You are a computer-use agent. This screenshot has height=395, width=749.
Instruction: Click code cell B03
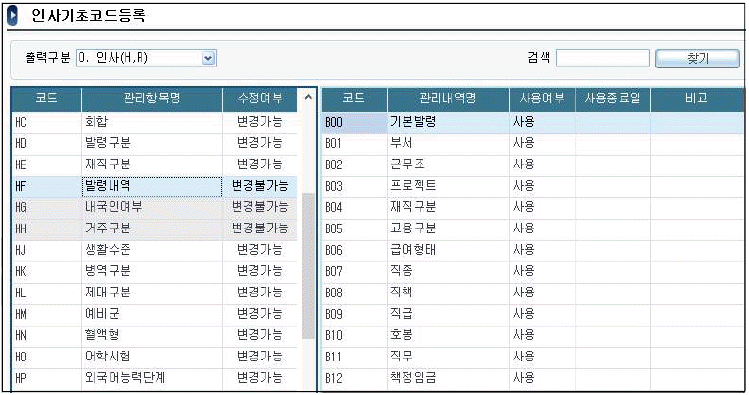click(x=355, y=186)
